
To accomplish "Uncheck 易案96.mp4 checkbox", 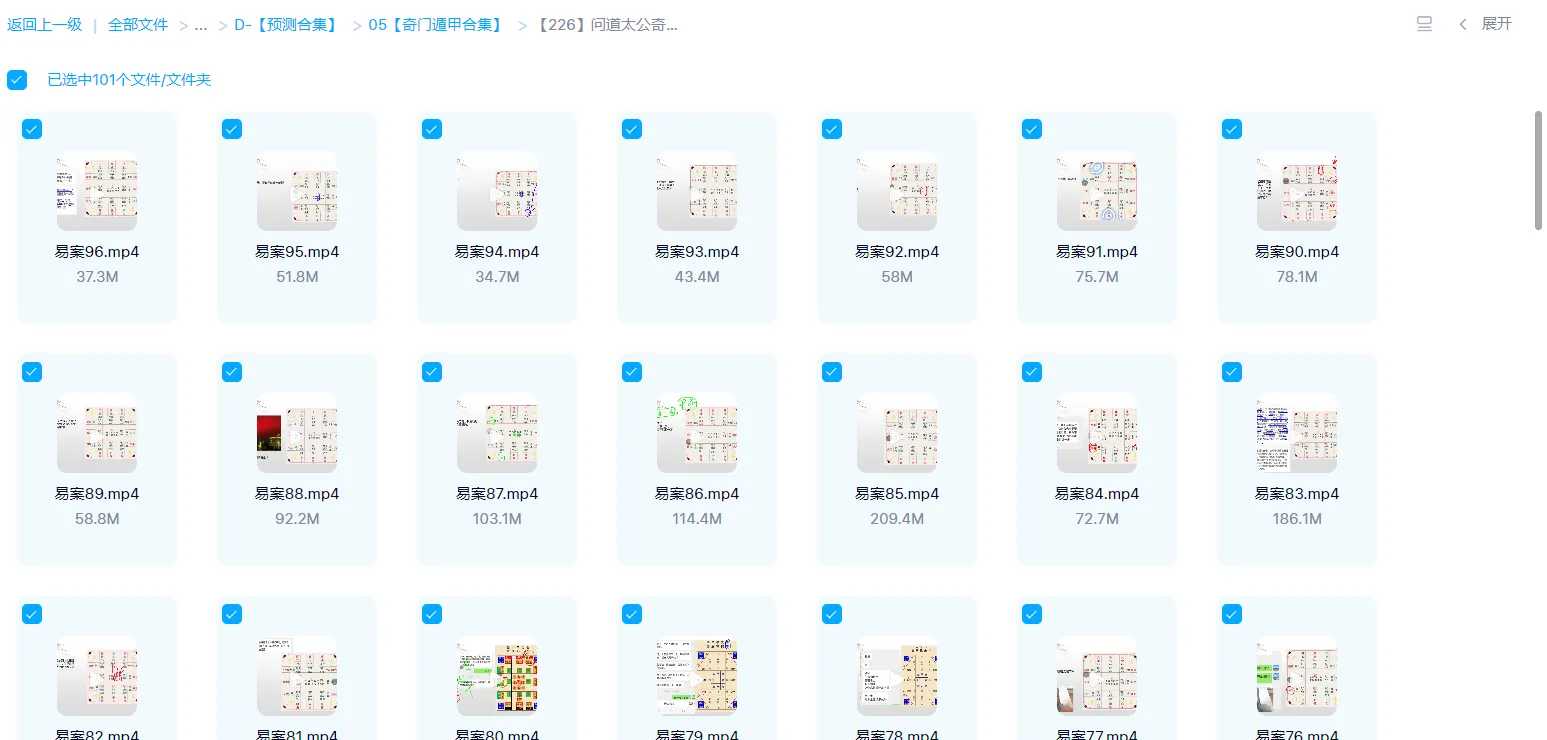I will pos(32,129).
